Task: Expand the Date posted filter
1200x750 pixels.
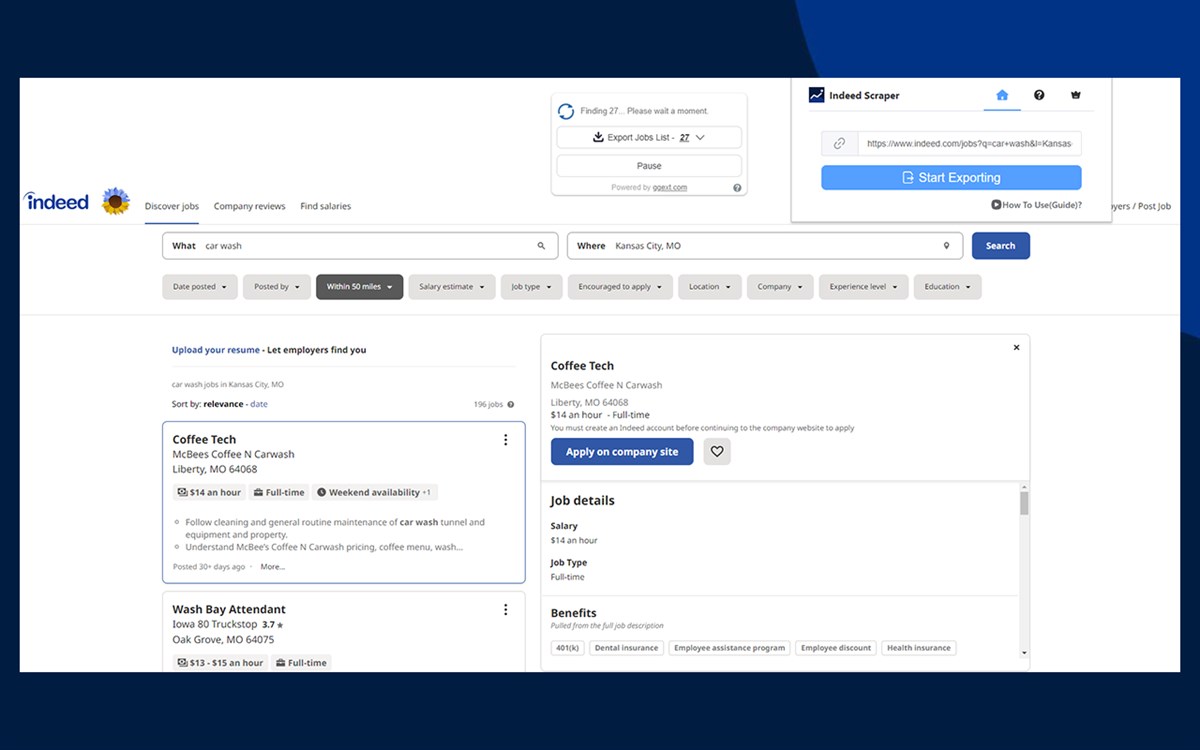Action: coord(200,287)
